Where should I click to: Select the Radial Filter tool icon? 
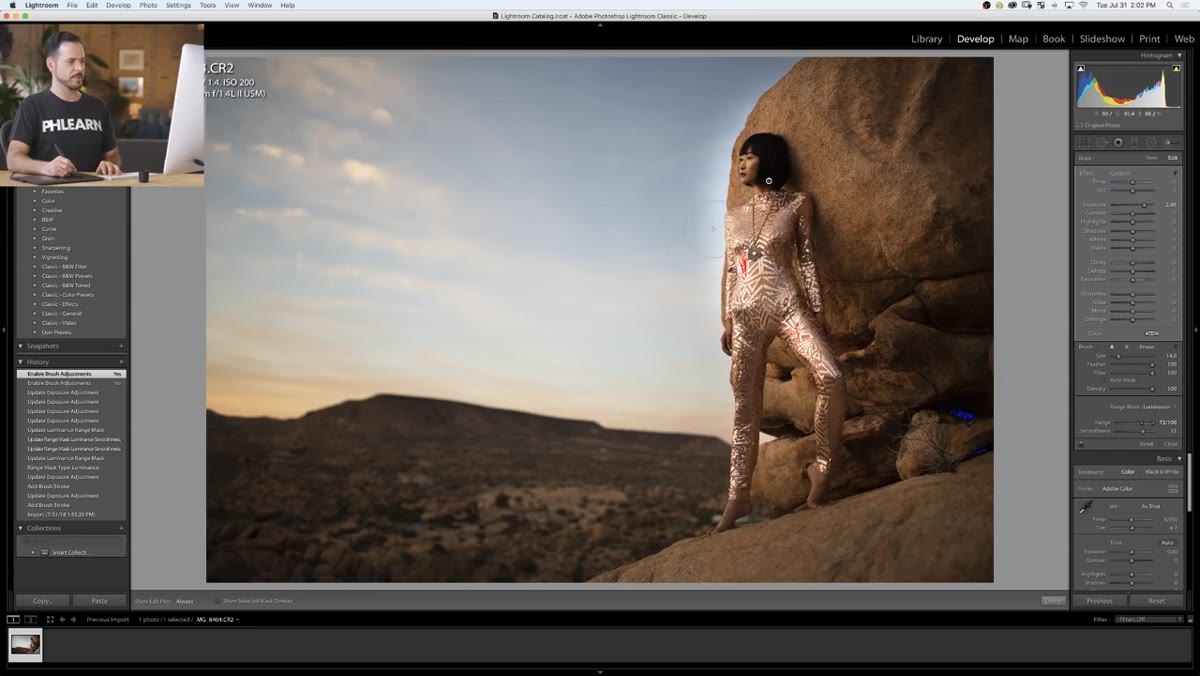point(1150,143)
